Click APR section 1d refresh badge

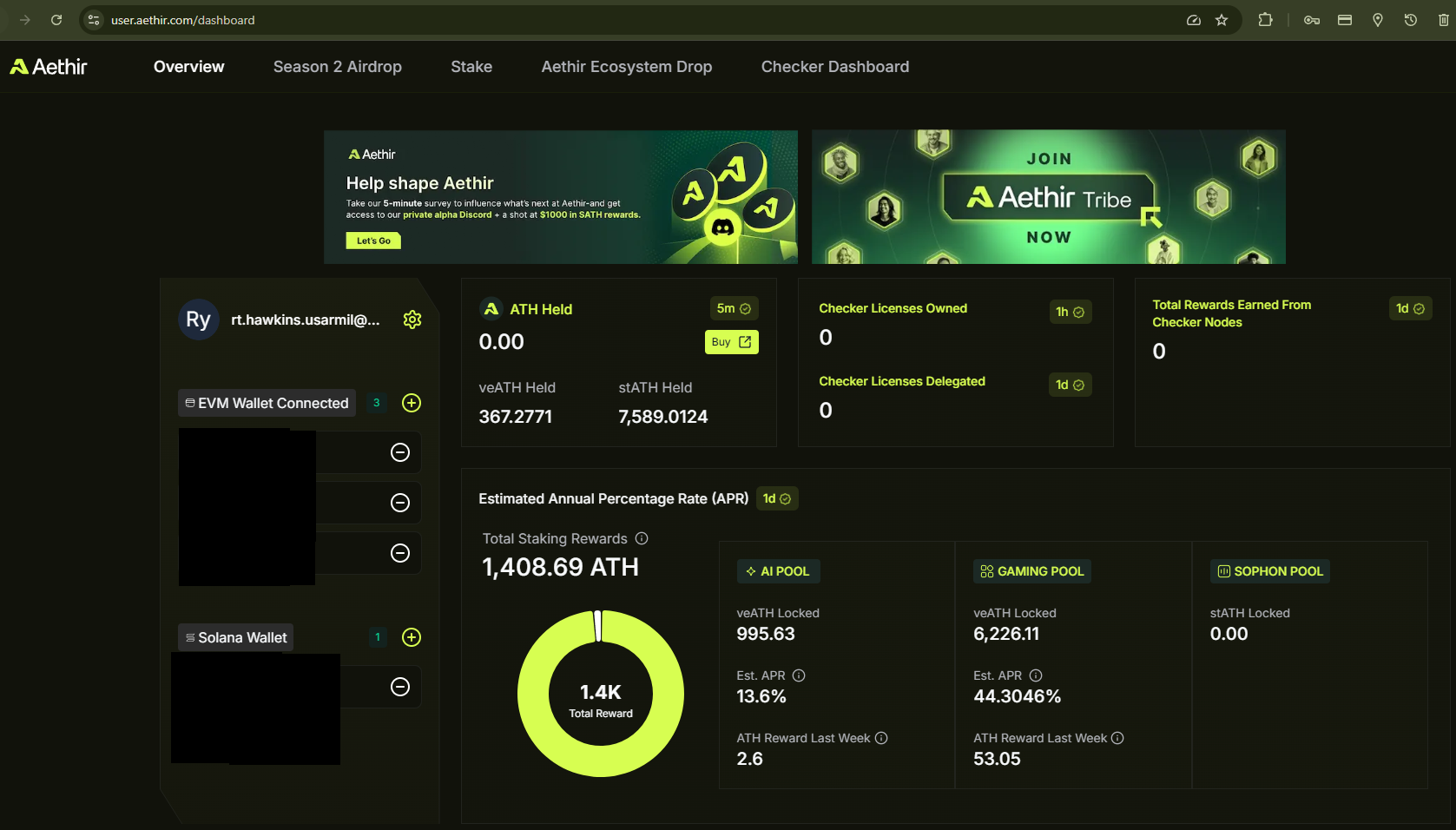(x=777, y=498)
